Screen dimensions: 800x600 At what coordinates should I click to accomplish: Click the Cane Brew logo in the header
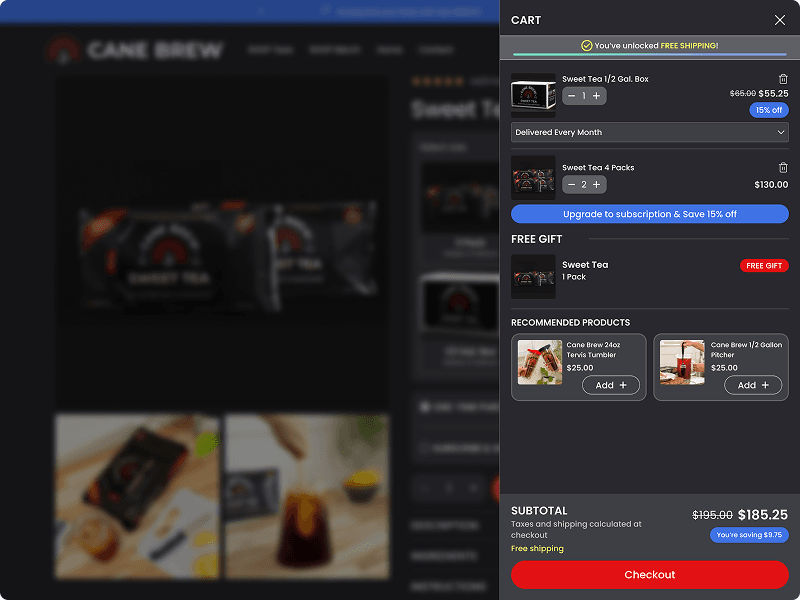click(134, 50)
